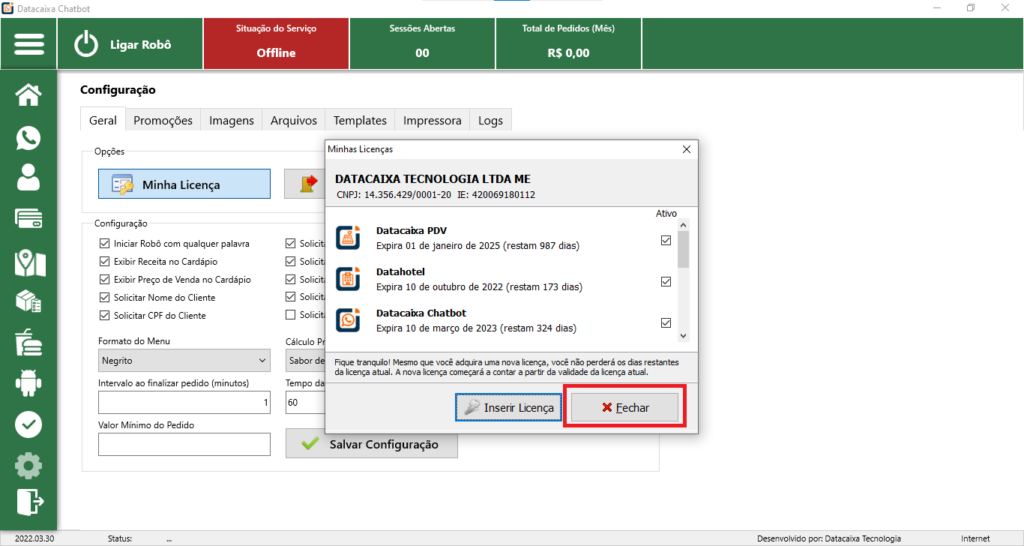The height and width of the screenshot is (546, 1024).
Task: Click the Inserir Licença button
Action: pyautogui.click(x=508, y=408)
